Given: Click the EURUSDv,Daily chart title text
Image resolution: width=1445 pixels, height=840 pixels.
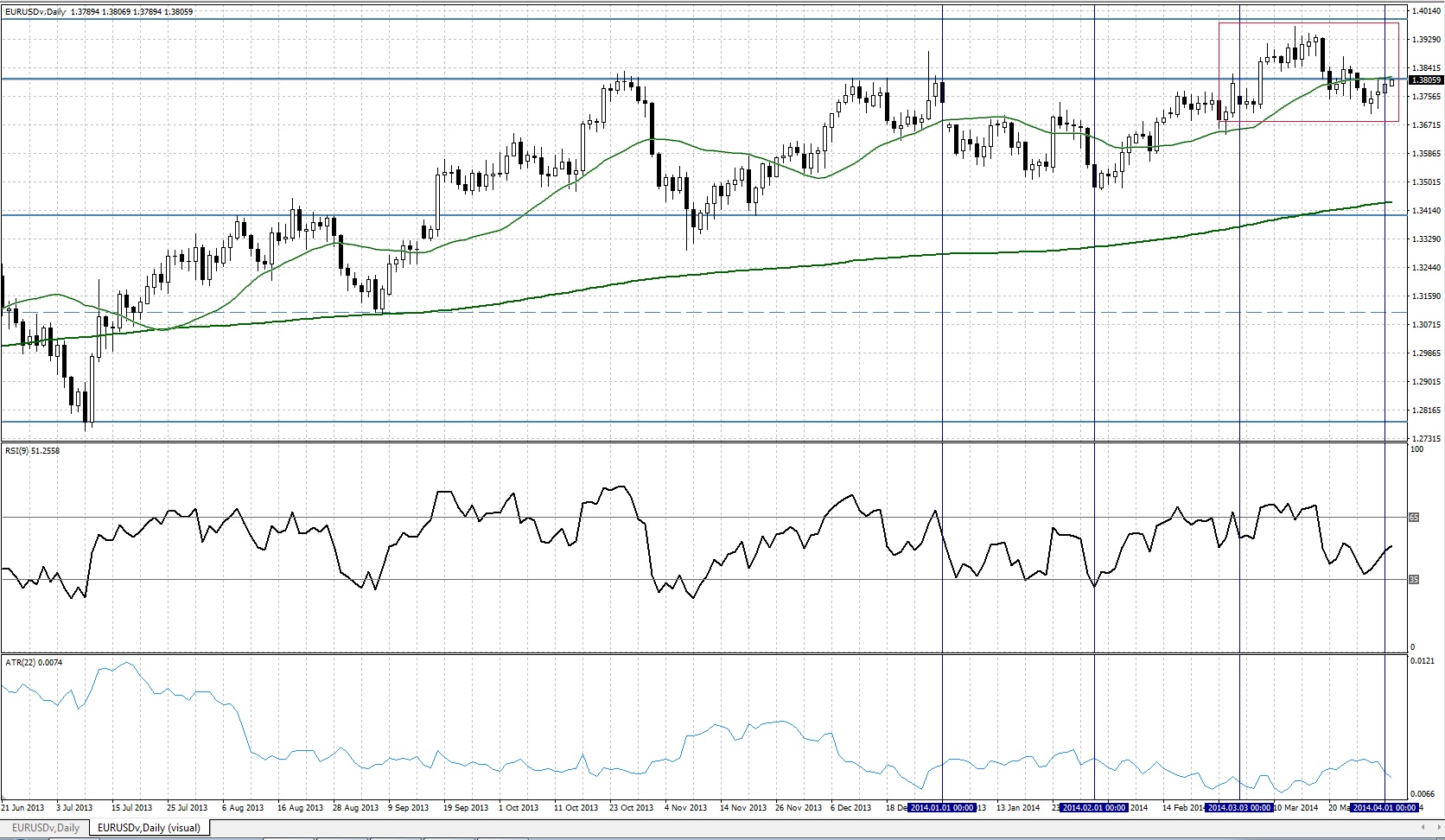Looking at the screenshot, I should point(36,11).
